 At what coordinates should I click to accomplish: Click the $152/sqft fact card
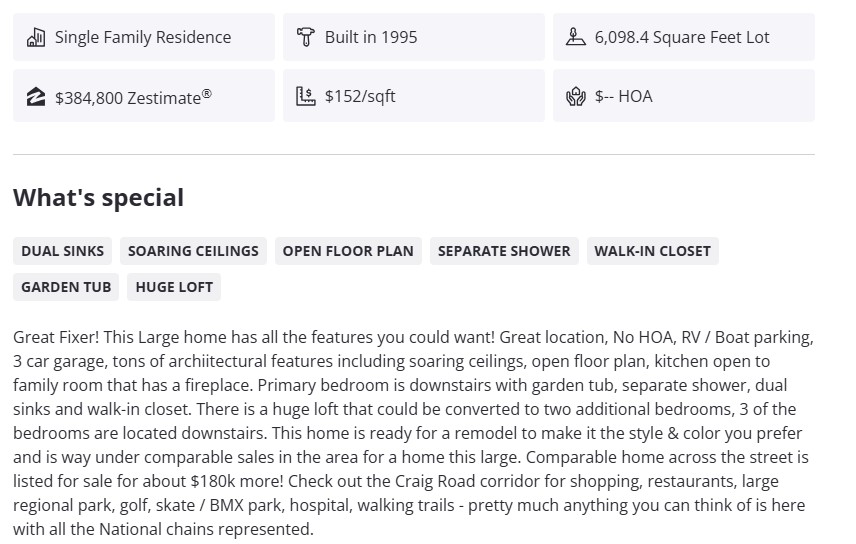[x=413, y=97]
